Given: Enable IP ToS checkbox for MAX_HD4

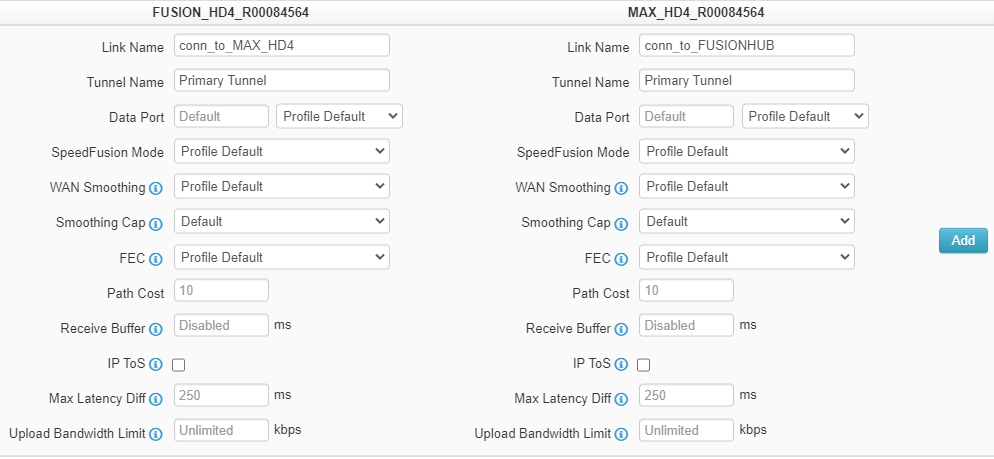Looking at the screenshot, I should point(643,365).
